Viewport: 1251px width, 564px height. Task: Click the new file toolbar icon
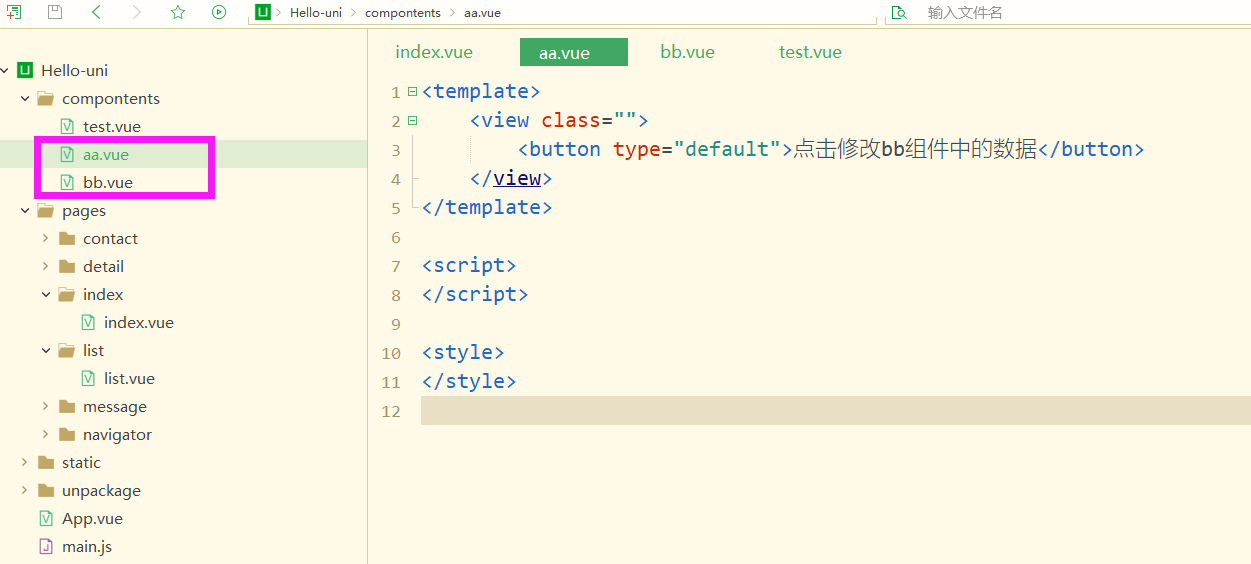click(14, 12)
